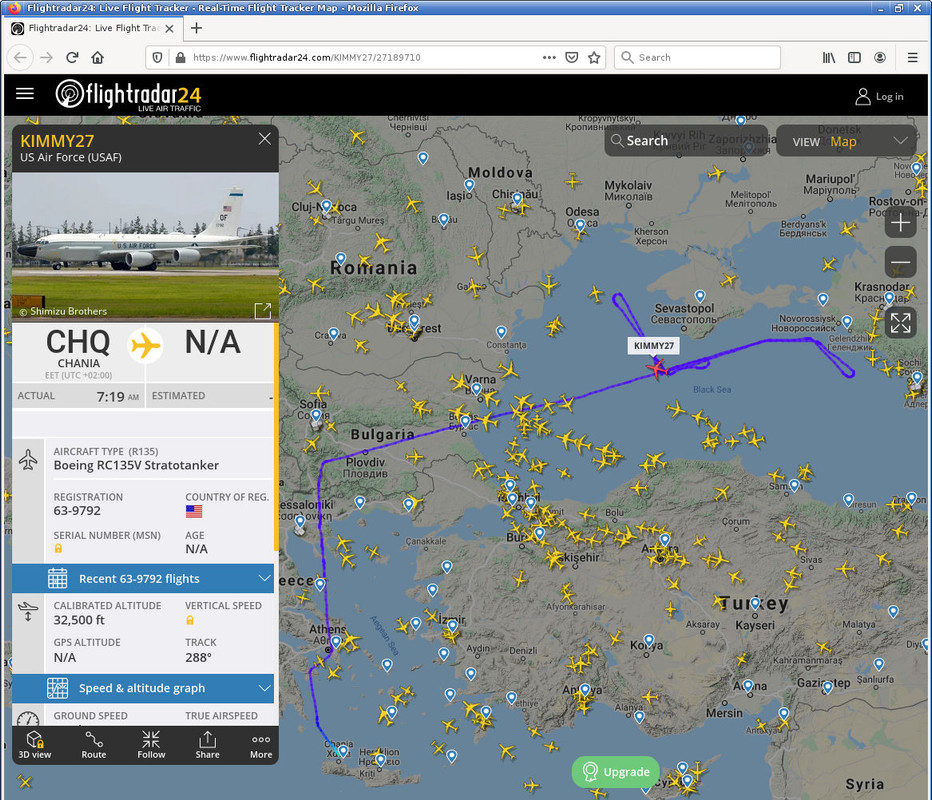Click the Firefox Search field
Viewport: 932px width, 800px height.
click(697, 57)
